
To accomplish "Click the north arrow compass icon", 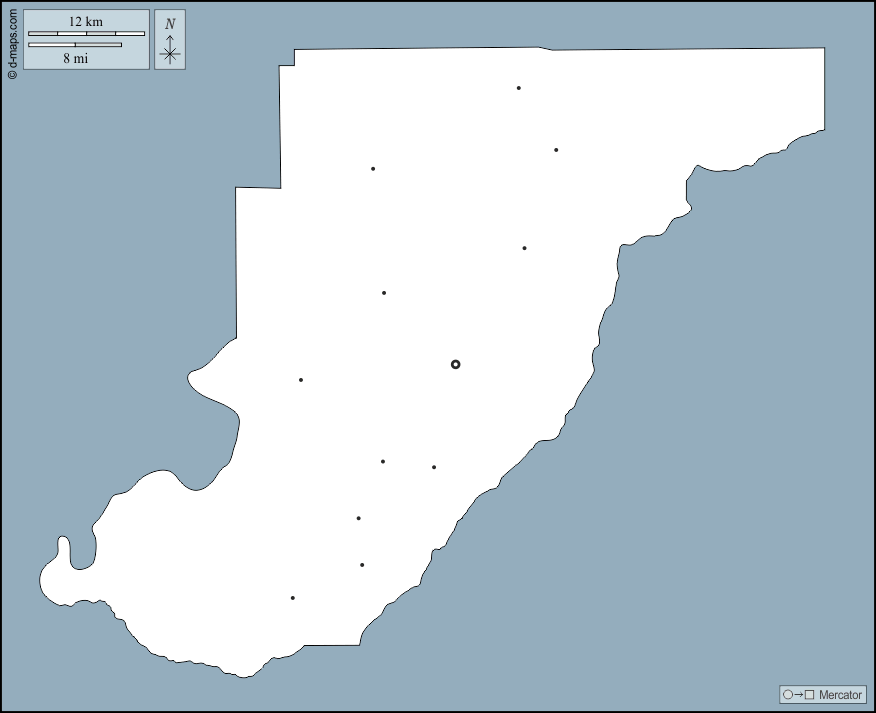I will [x=170, y=52].
